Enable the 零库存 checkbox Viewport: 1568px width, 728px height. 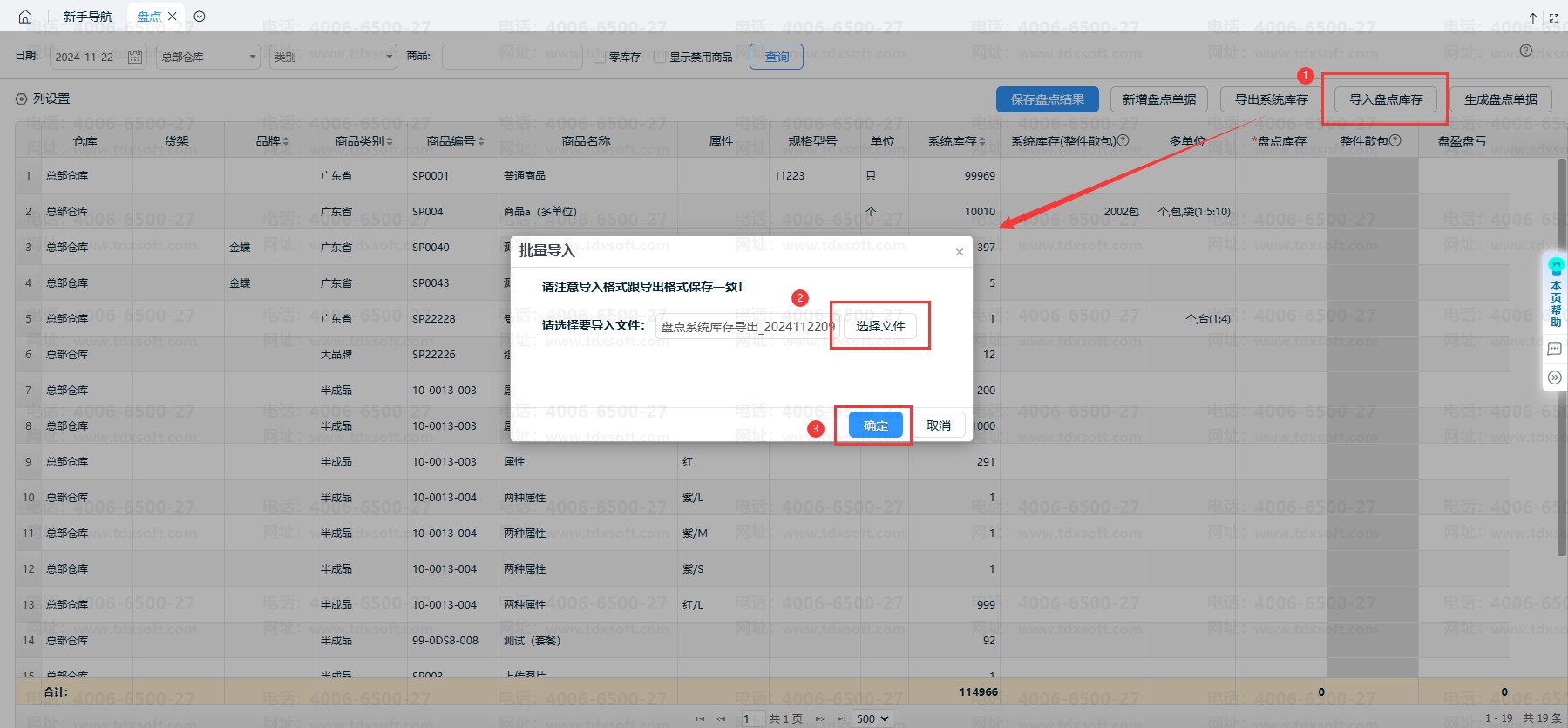600,57
